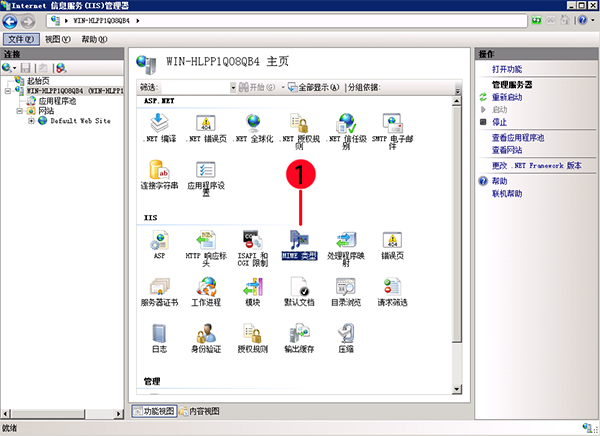Open the 服务器证书 feature icon
The width and height of the screenshot is (600, 436).
click(160, 292)
